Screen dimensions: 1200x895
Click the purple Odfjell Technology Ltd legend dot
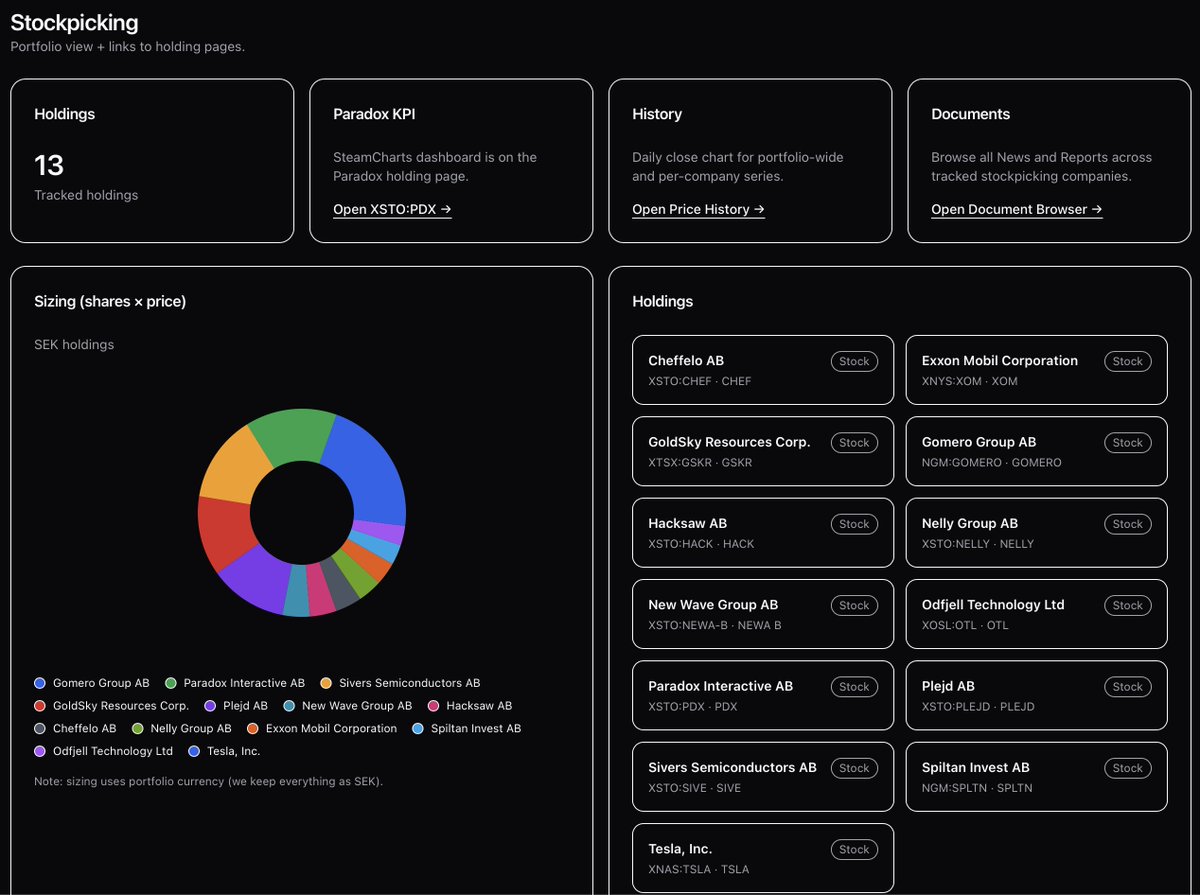click(40, 750)
